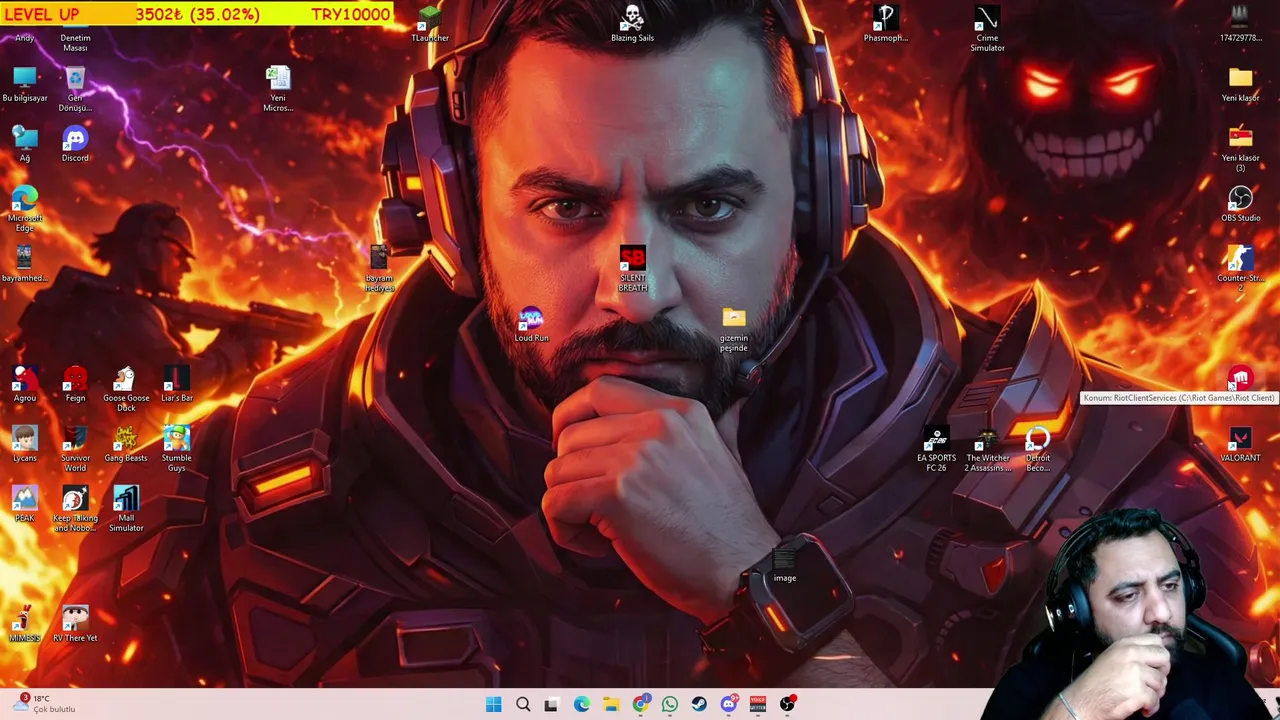The width and height of the screenshot is (1280, 720).
Task: Open the Bu bilgisayar icon
Action: pos(25,85)
